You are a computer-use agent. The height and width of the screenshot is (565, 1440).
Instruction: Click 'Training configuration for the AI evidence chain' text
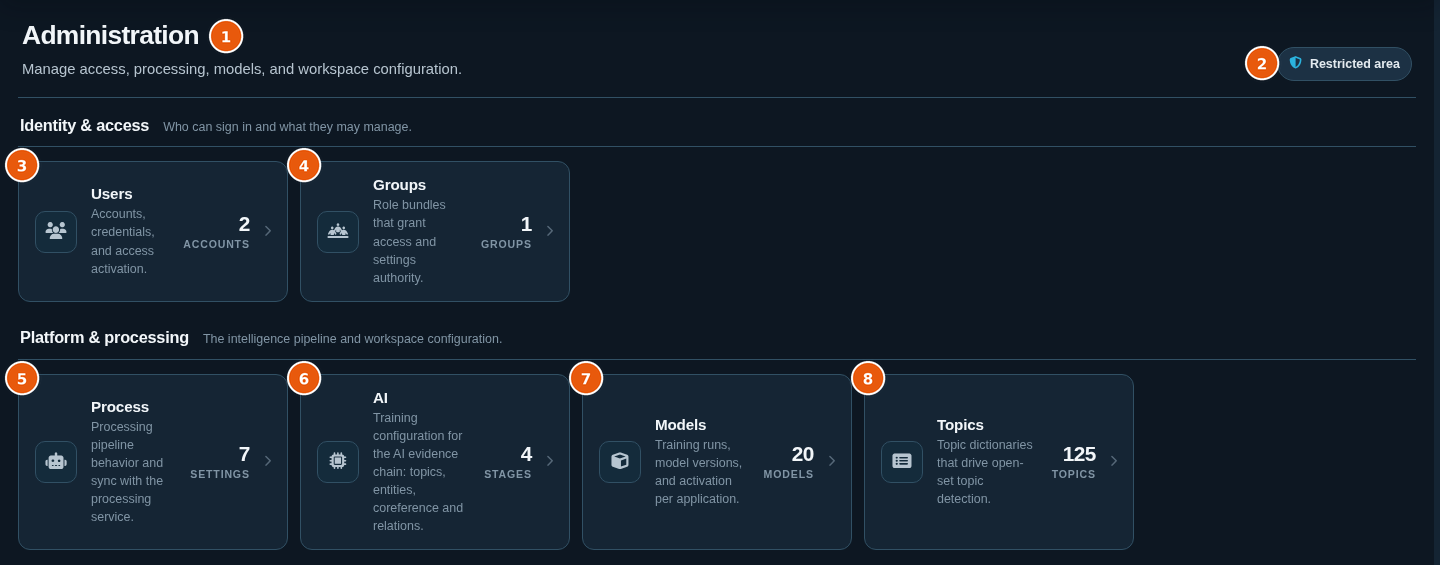point(418,471)
